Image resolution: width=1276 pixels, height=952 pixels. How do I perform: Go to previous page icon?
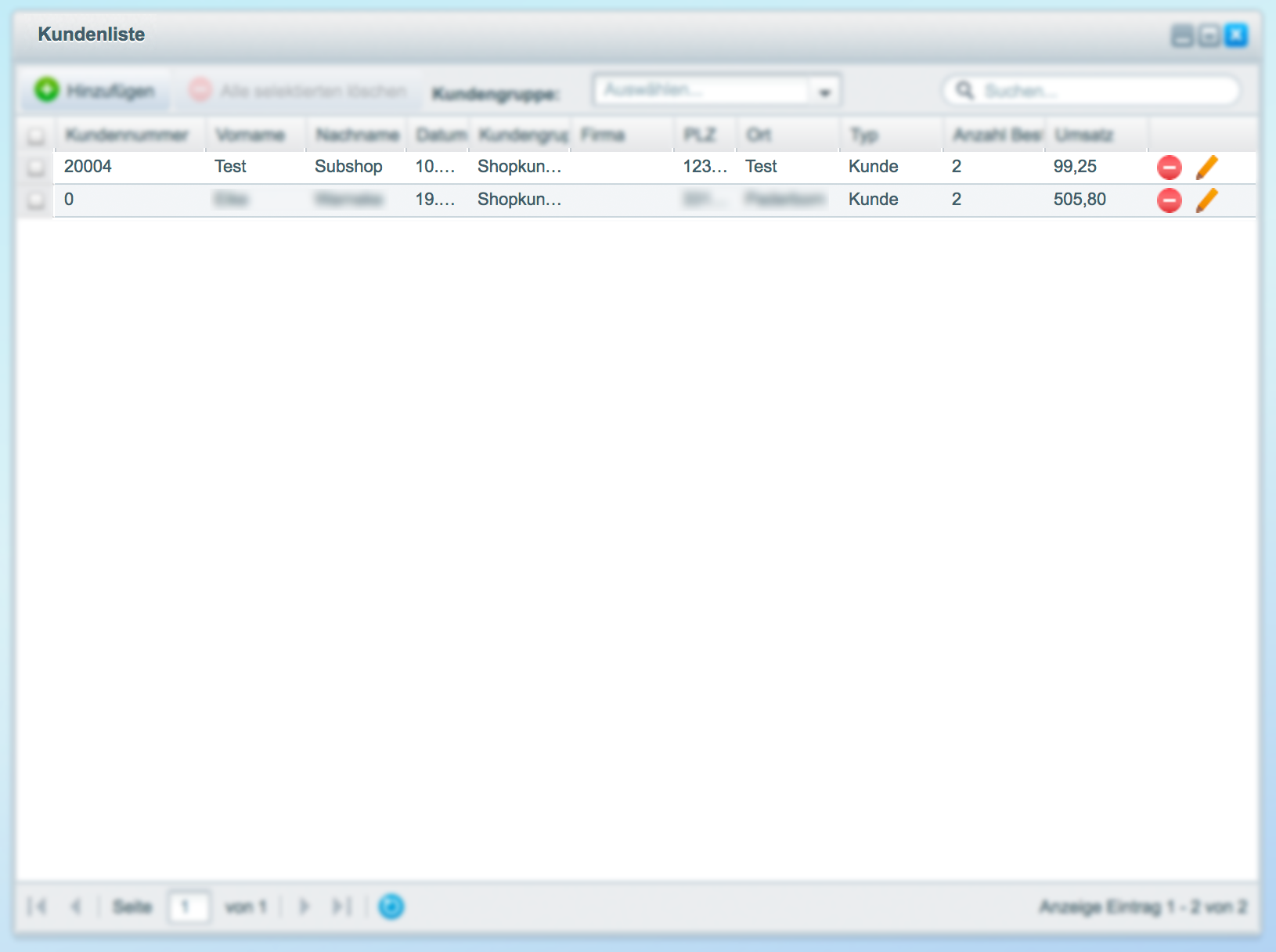coord(76,907)
